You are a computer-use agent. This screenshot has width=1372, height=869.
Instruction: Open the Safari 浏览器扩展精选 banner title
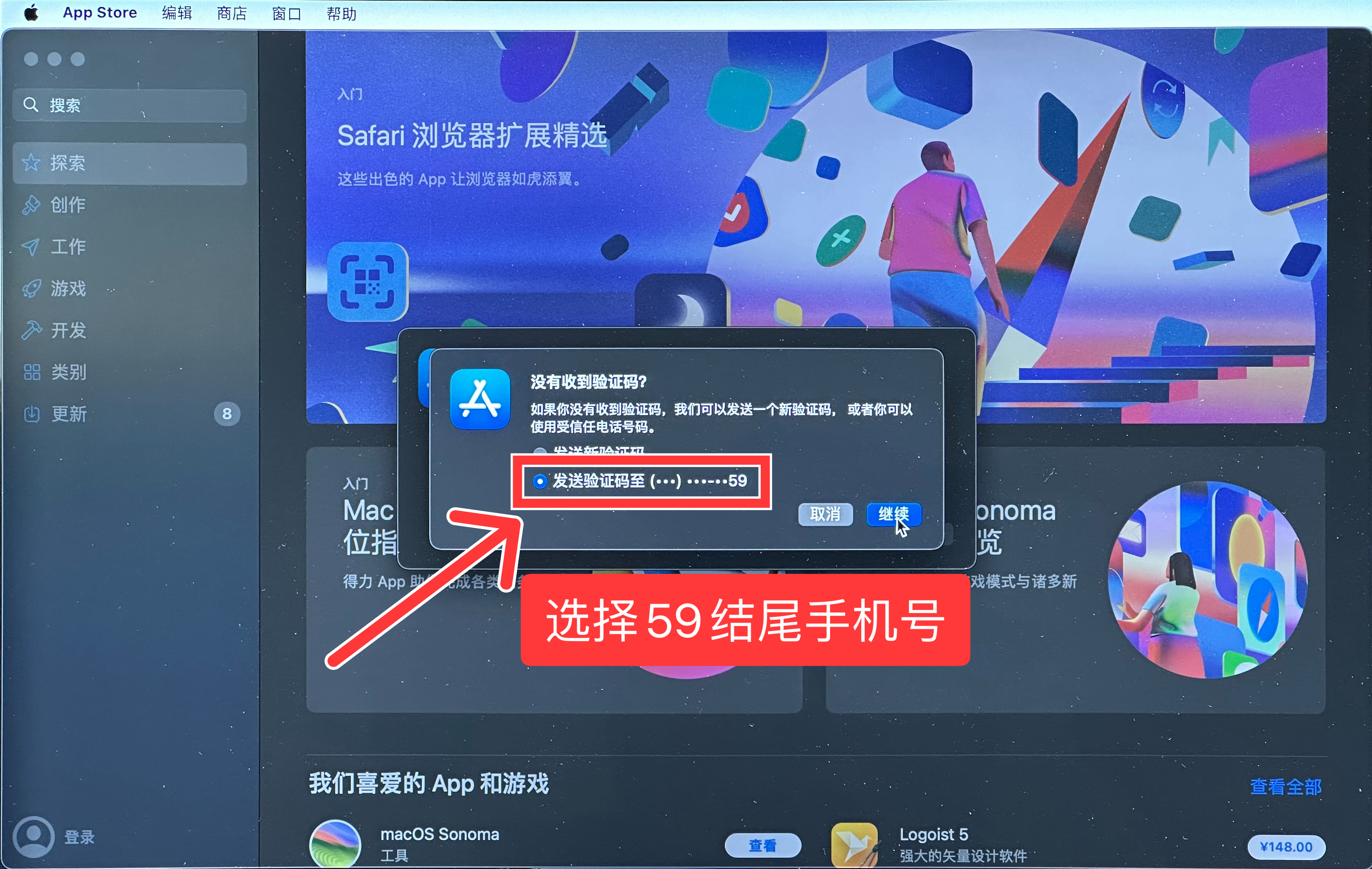472,136
